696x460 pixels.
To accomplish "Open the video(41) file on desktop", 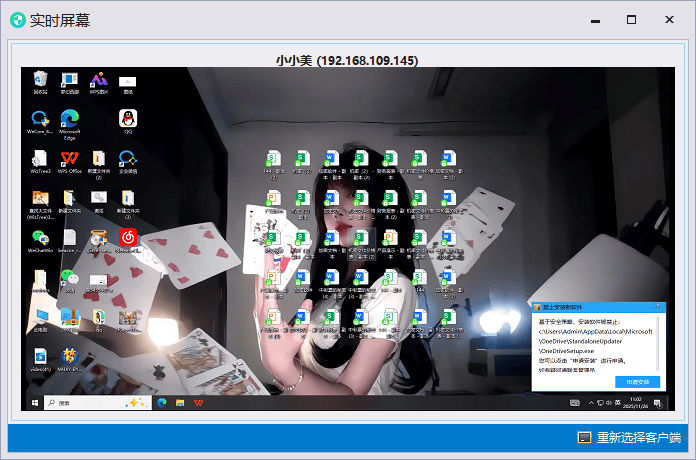I will click(x=40, y=356).
